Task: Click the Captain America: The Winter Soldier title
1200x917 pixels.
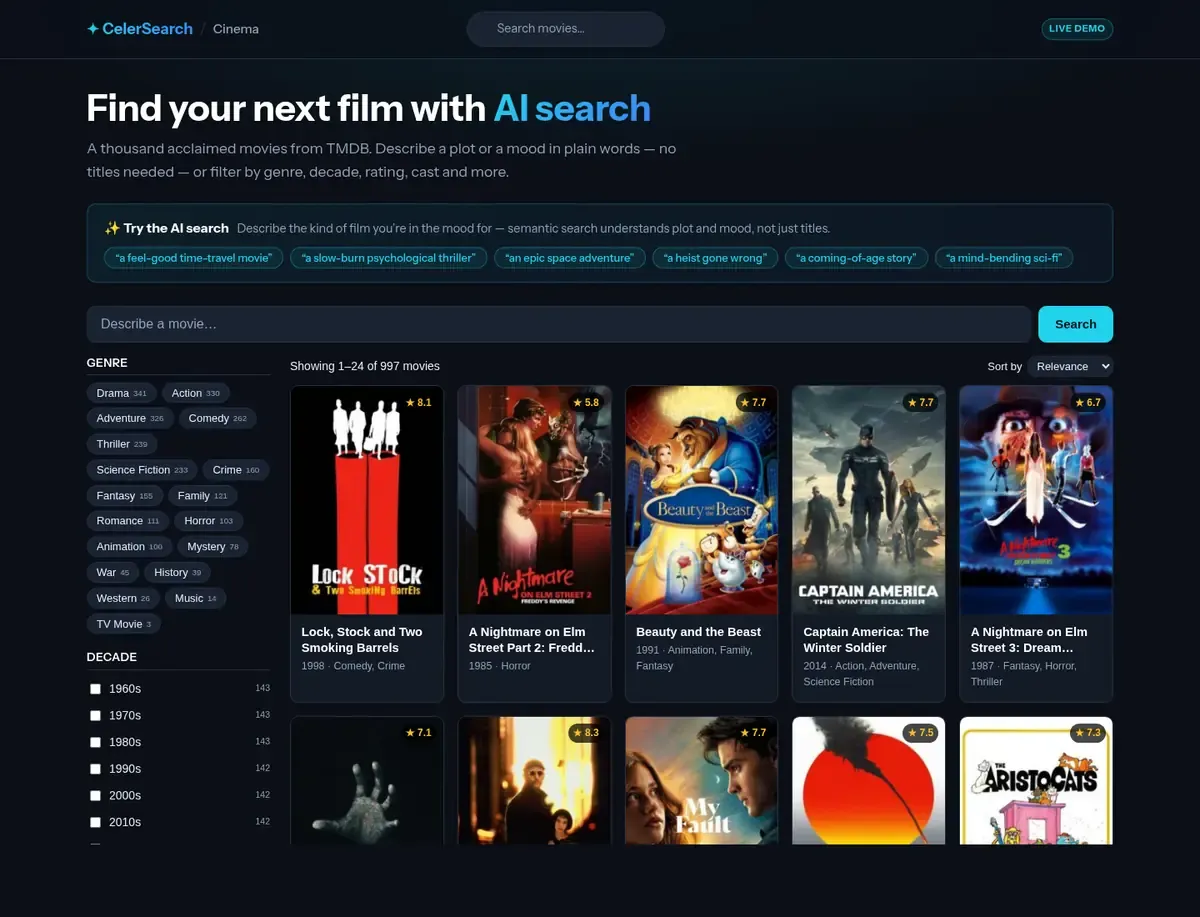Action: [x=866, y=640]
